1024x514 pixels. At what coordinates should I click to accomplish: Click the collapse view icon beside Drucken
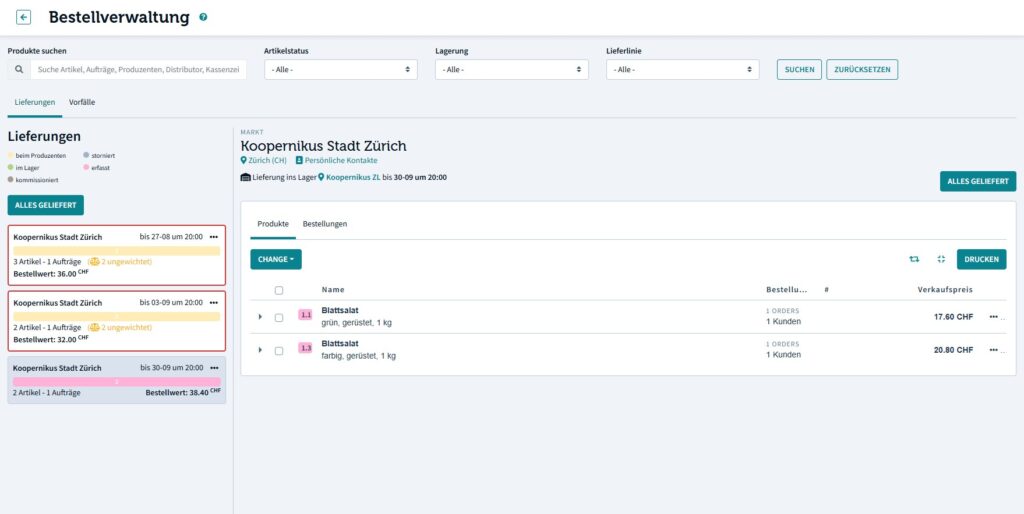point(941,259)
